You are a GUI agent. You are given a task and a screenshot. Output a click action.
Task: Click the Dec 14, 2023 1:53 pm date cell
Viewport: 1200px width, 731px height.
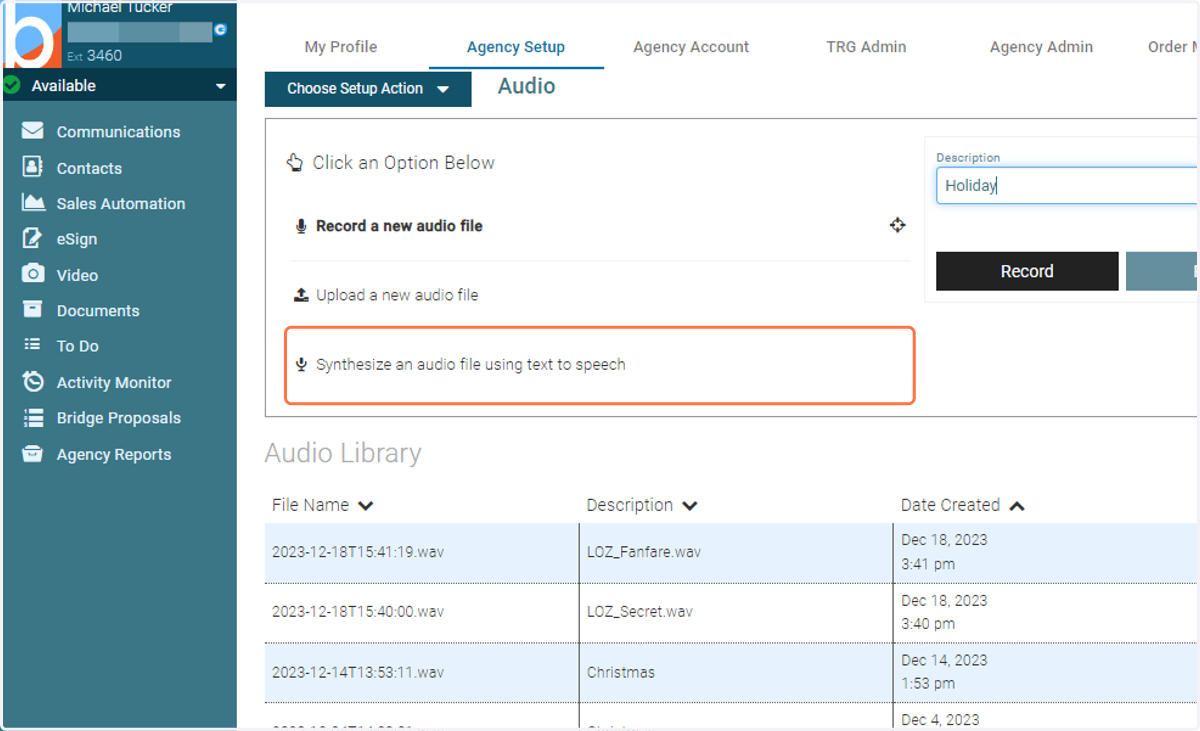point(1044,672)
